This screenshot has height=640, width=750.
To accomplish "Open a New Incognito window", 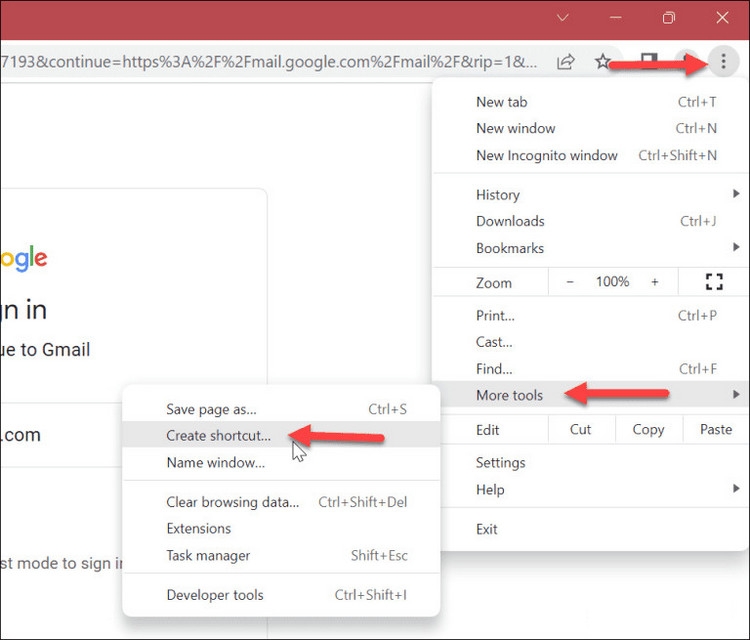I will click(591, 155).
